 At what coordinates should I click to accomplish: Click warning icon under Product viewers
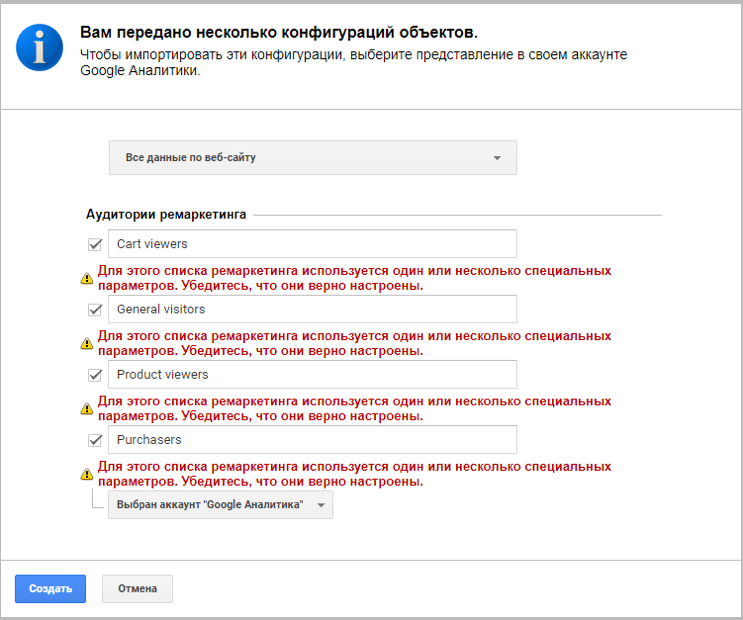pos(87,409)
